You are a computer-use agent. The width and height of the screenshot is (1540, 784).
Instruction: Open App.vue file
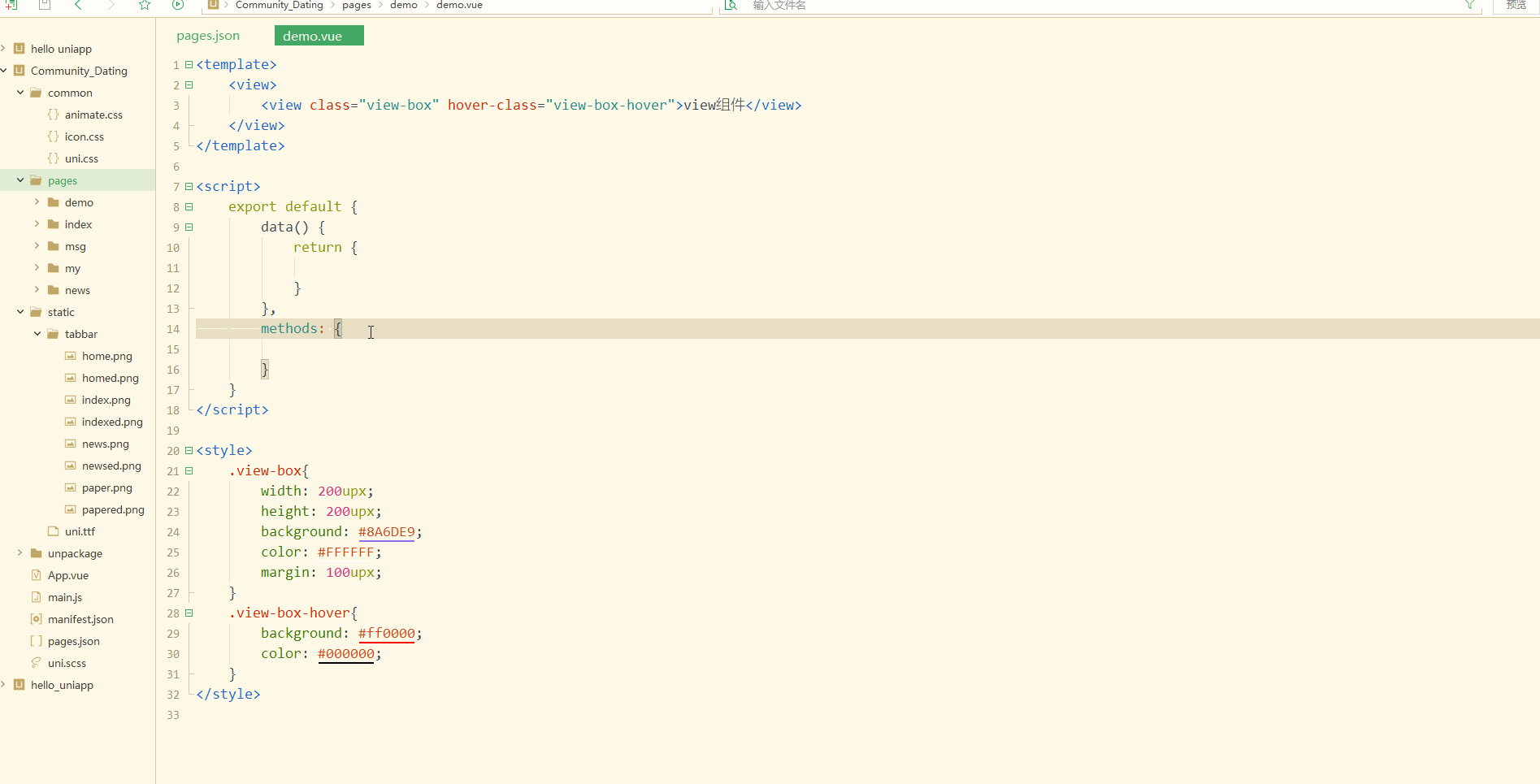[x=68, y=575]
